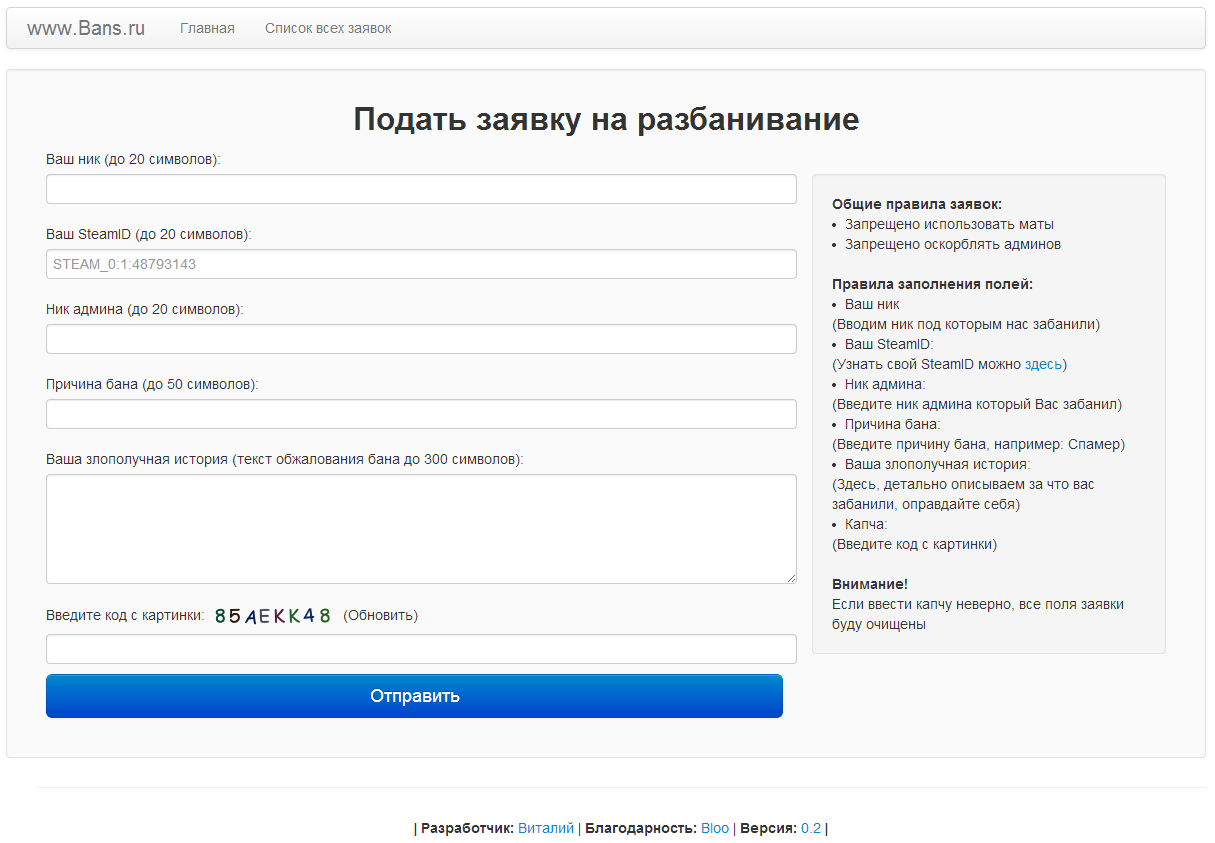The image size is (1215, 843).
Task: Click label Ваш ник (до 20 символов)
Action: pos(133,159)
